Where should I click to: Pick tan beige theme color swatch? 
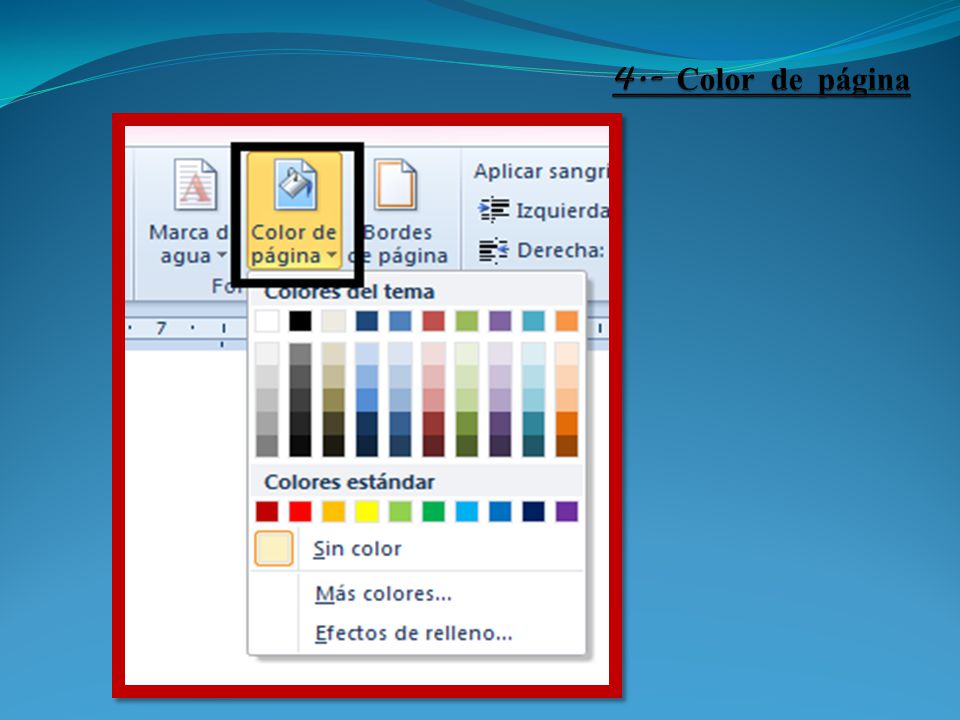[x=334, y=321]
